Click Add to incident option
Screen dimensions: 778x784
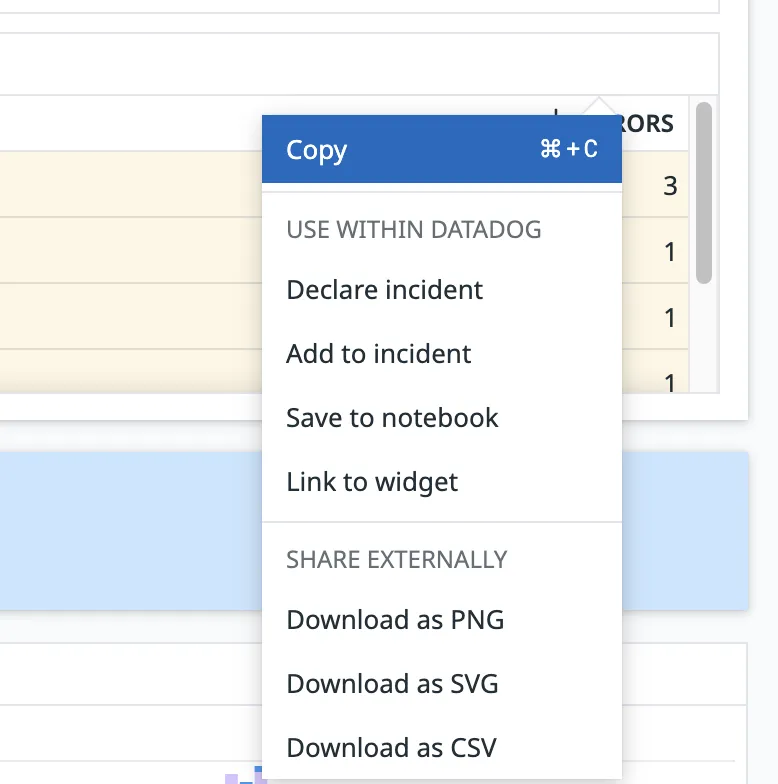coord(378,354)
